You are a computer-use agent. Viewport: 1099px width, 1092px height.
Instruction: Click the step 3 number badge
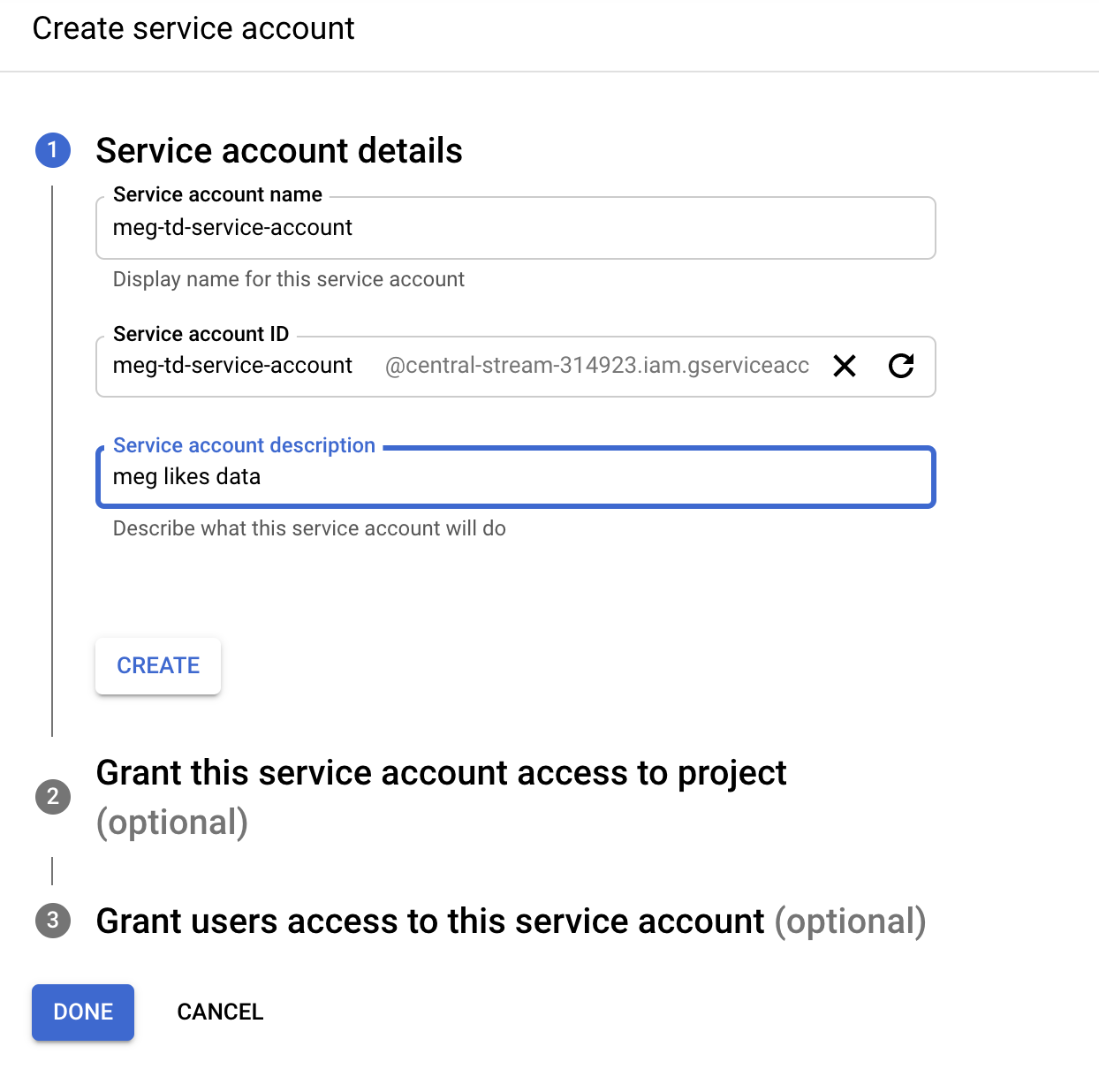point(53,921)
